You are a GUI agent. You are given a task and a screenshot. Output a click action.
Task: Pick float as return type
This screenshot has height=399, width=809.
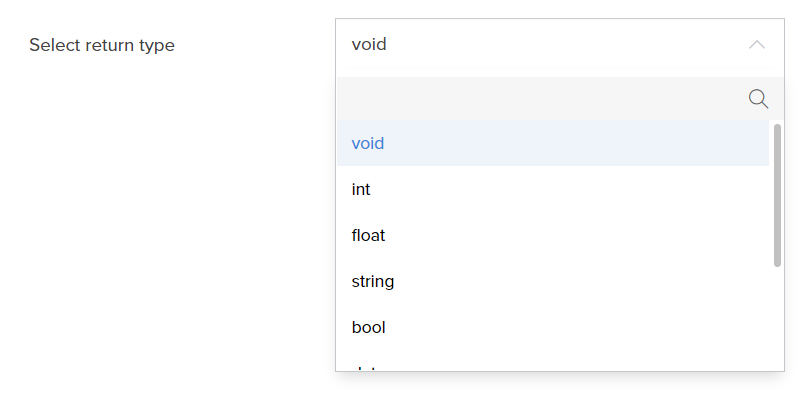368,235
